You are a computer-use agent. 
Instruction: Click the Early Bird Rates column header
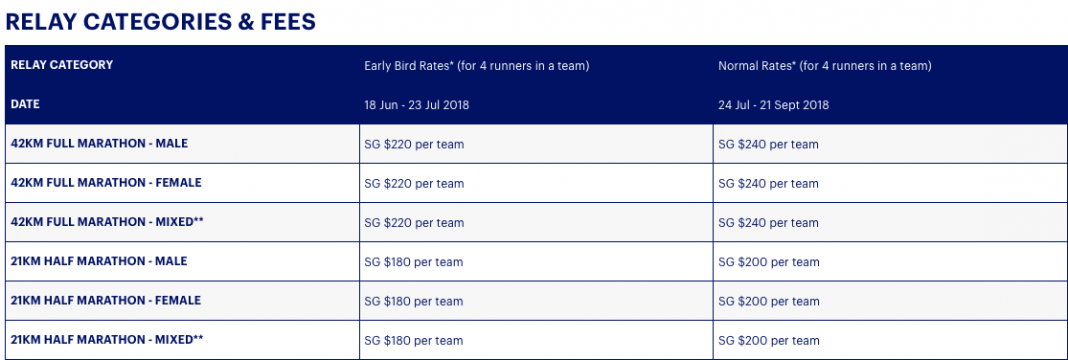coord(477,66)
